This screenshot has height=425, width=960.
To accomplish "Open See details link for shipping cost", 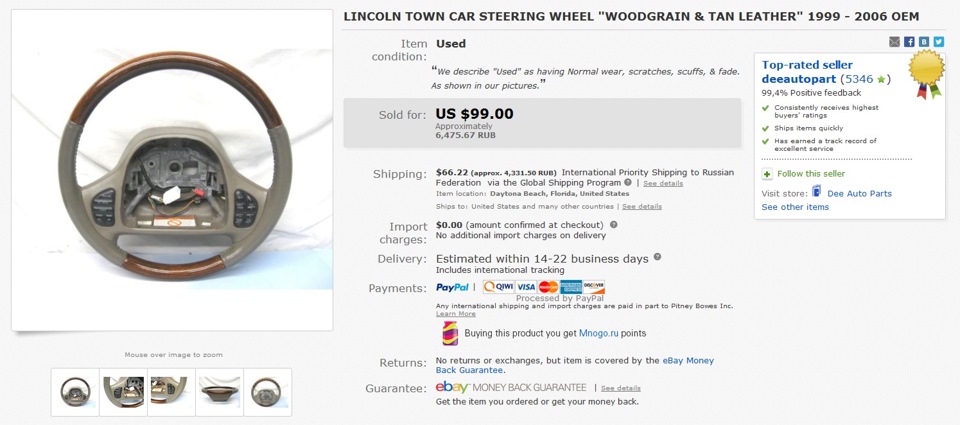I will (x=663, y=184).
